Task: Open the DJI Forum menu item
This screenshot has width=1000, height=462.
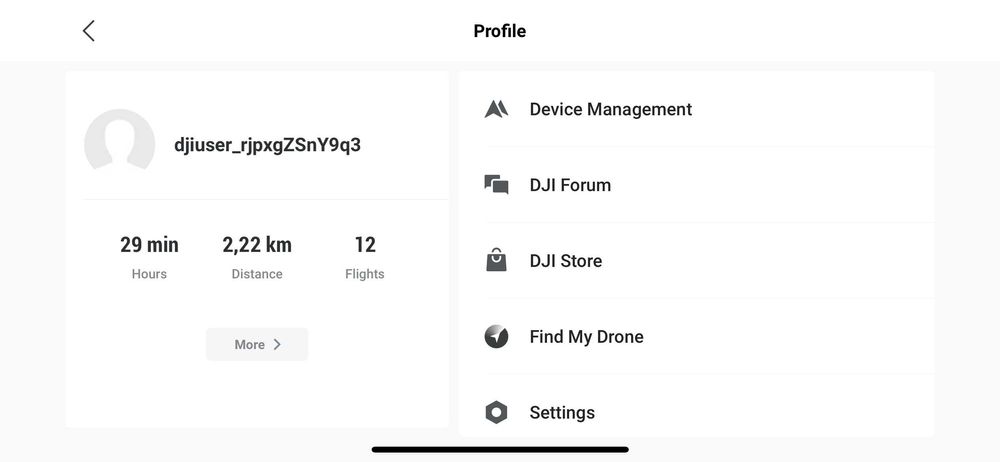Action: (x=570, y=185)
